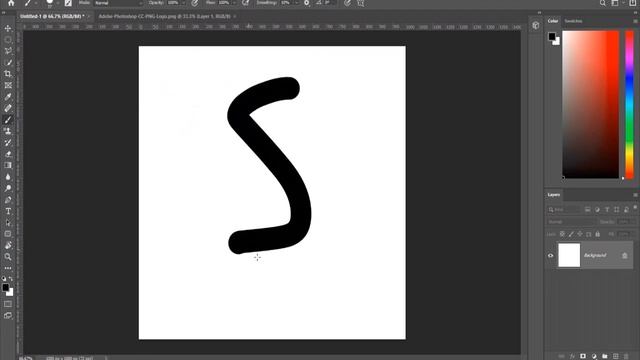
Task: Click the Smoothing value field
Action: (x=286, y=3)
